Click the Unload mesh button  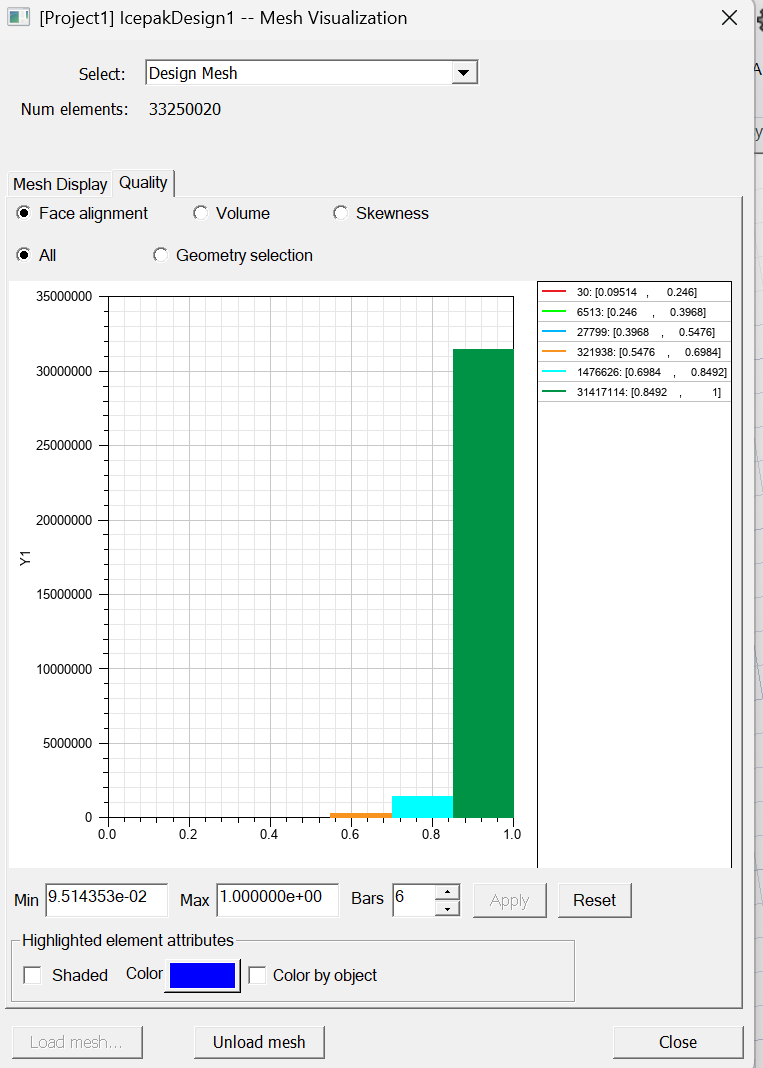click(259, 1042)
